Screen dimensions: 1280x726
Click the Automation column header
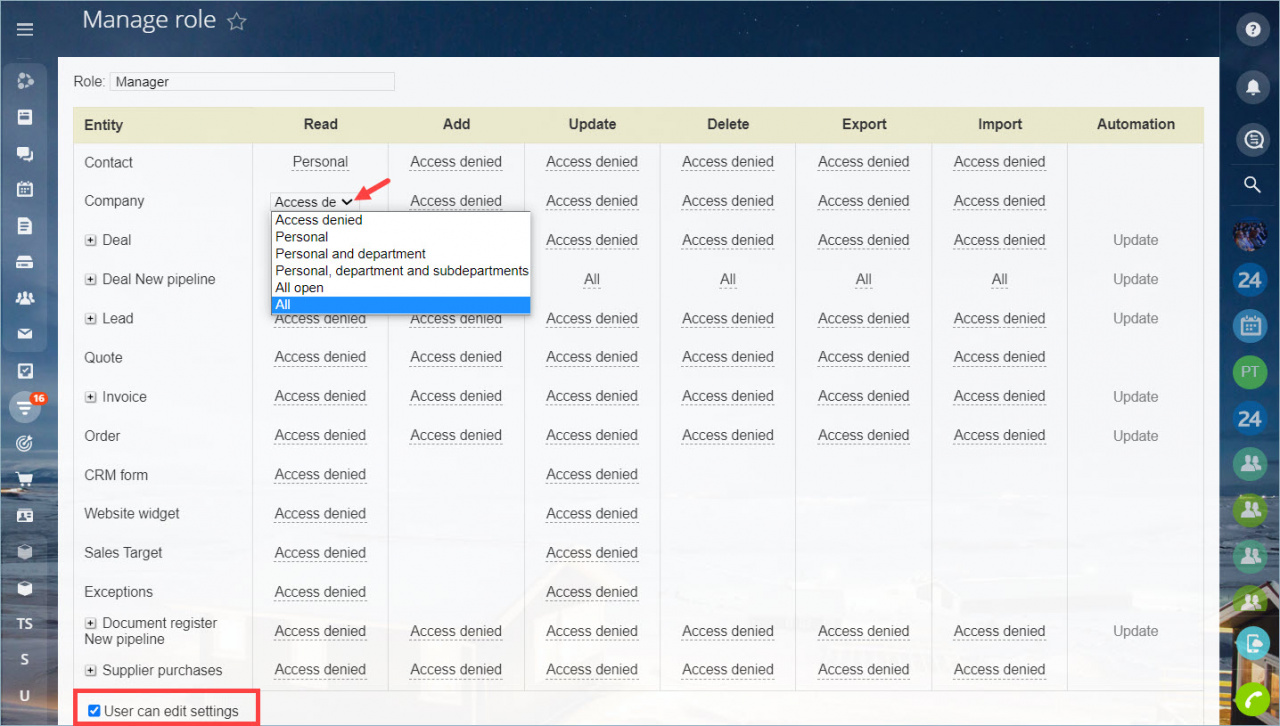coord(1136,124)
